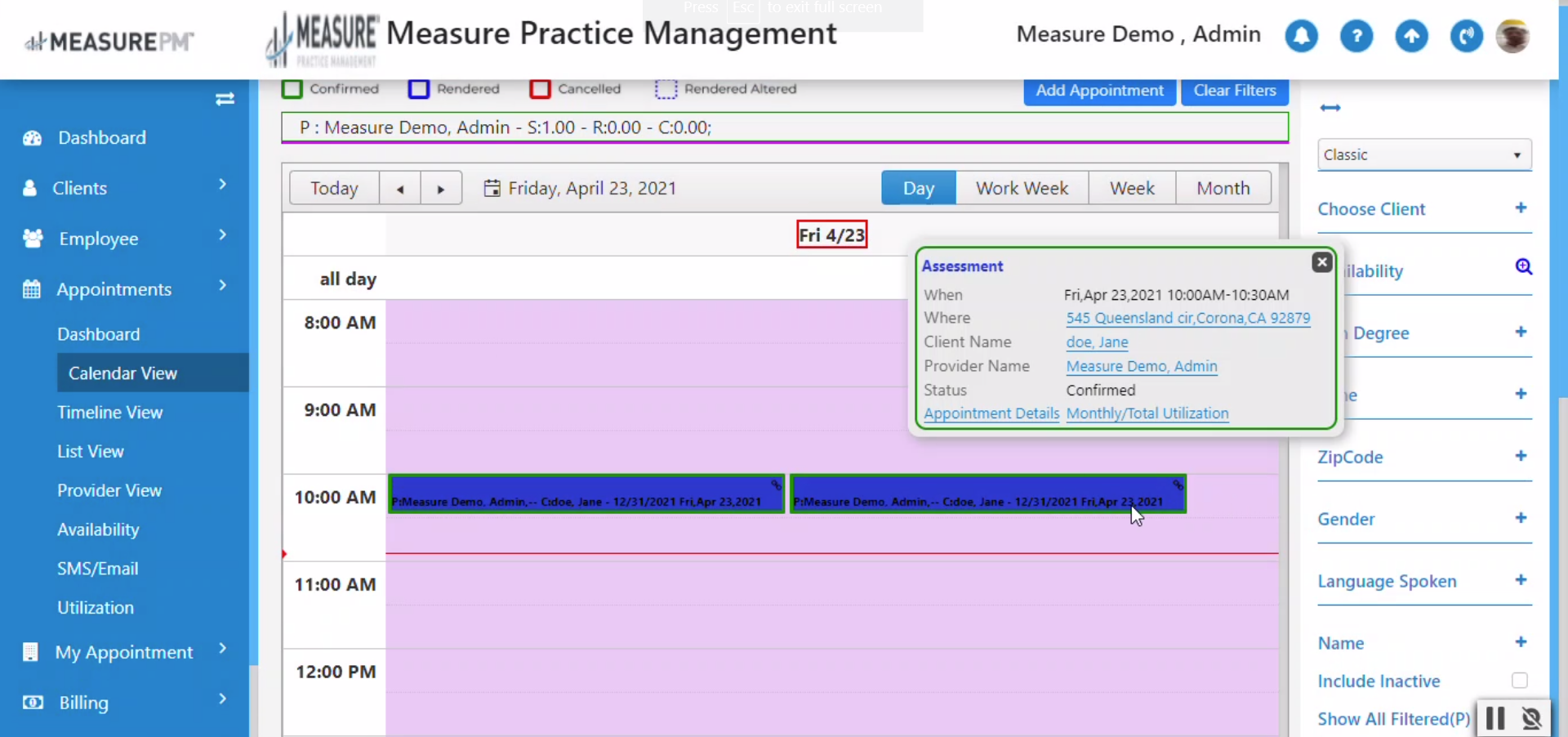This screenshot has height=737, width=1568.
Task: Open the 545 Queensland cir address link
Action: coord(1188,319)
